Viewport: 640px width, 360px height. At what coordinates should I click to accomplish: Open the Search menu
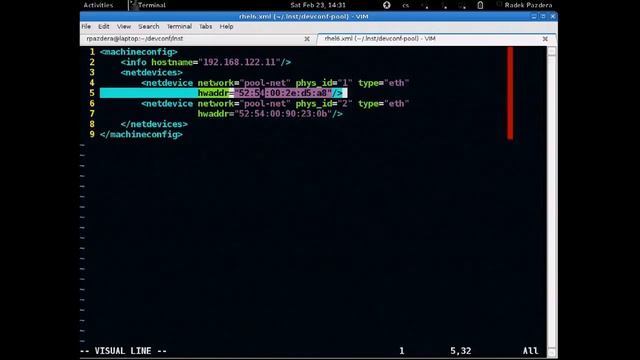coord(149,27)
